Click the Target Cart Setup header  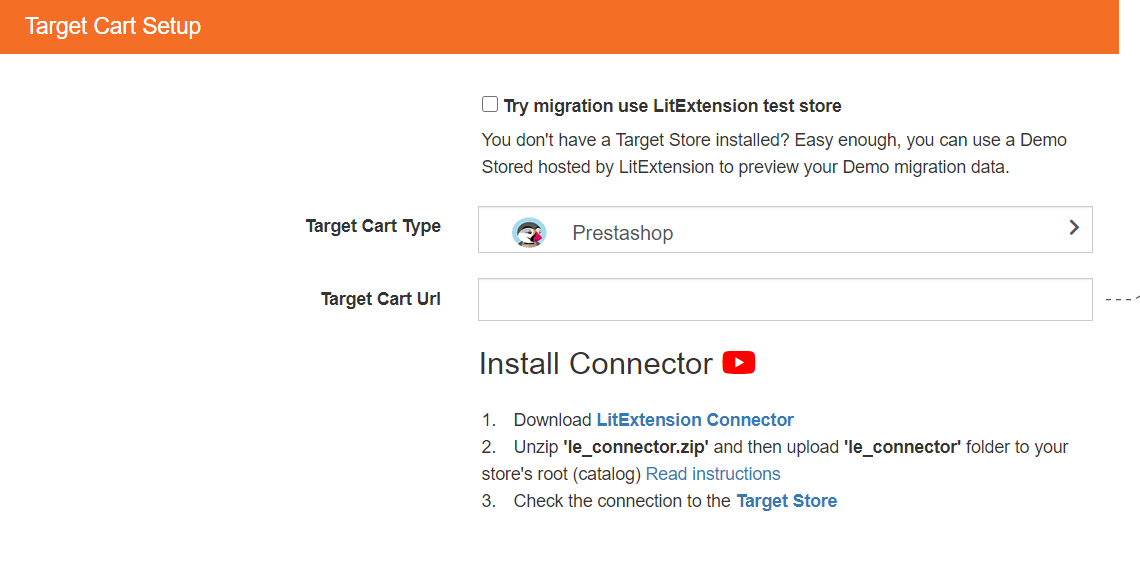(113, 26)
